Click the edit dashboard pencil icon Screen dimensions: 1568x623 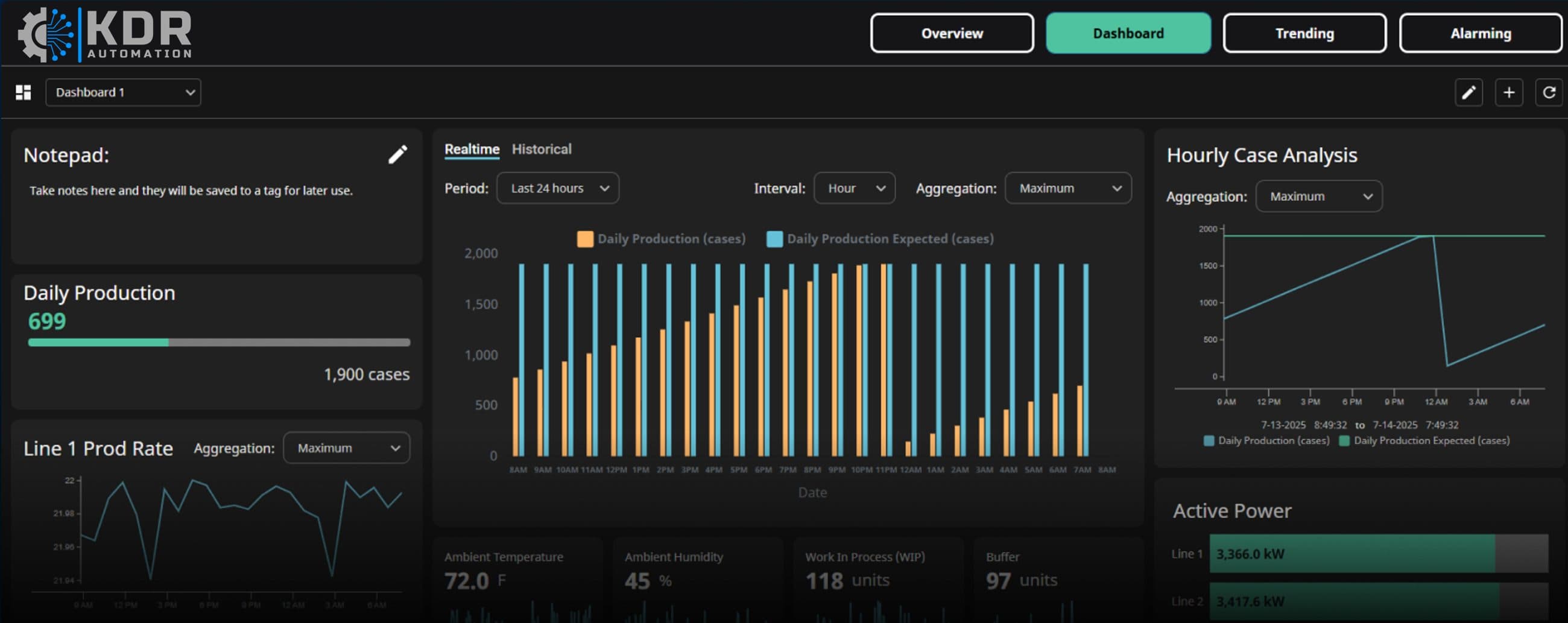(x=1468, y=92)
